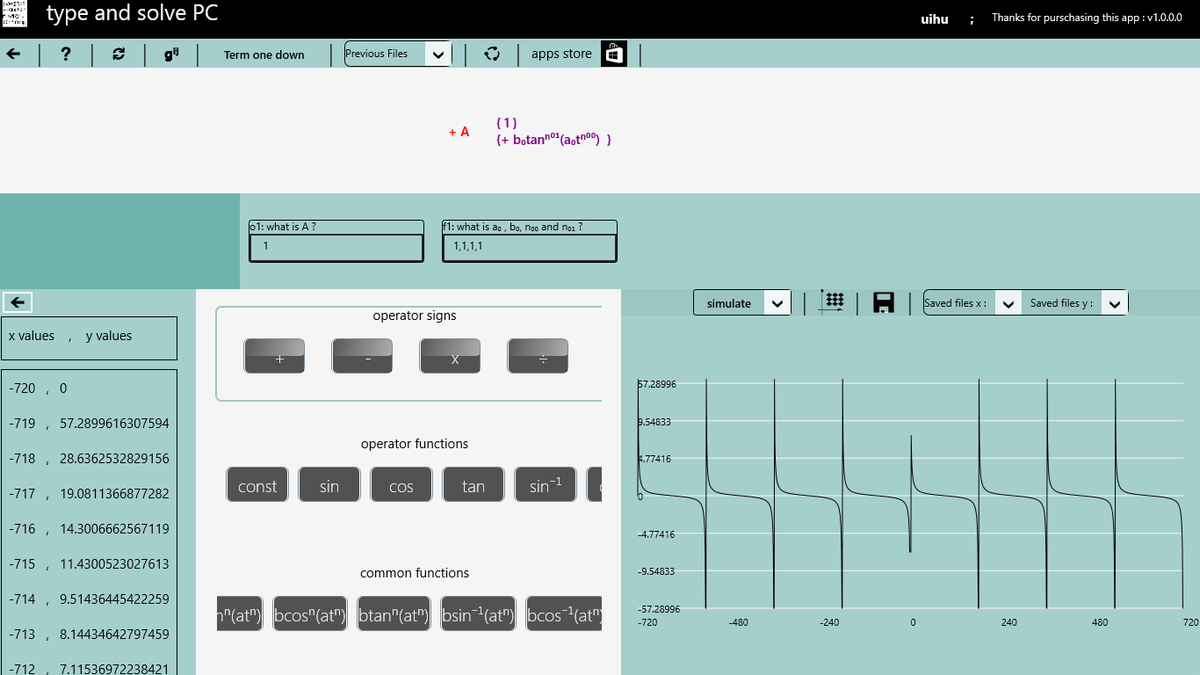The image size is (1200, 675).
Task: Open the Saved files x dropdown
Action: (1008, 302)
